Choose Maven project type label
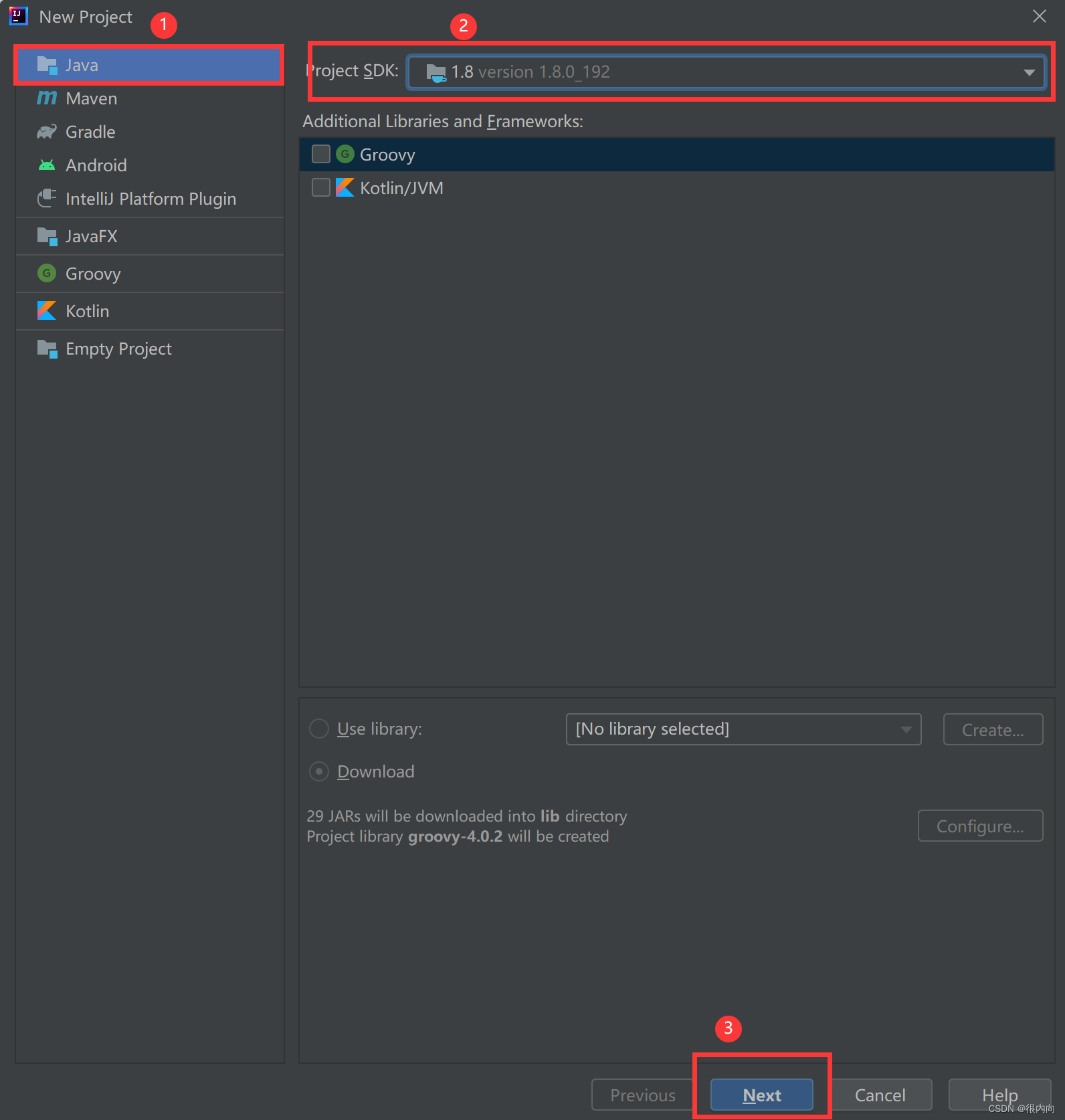The width and height of the screenshot is (1065, 1120). coord(92,98)
